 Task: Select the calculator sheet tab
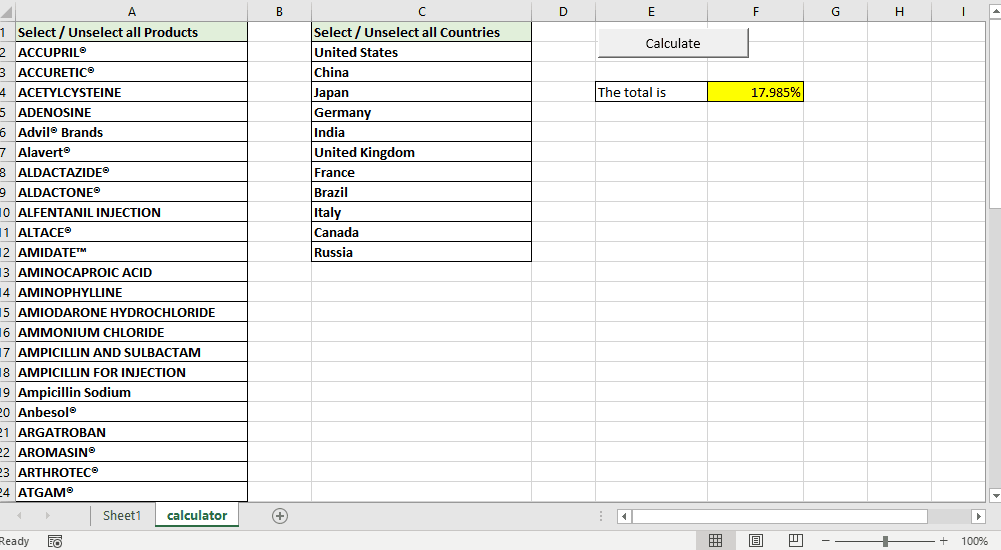click(197, 516)
